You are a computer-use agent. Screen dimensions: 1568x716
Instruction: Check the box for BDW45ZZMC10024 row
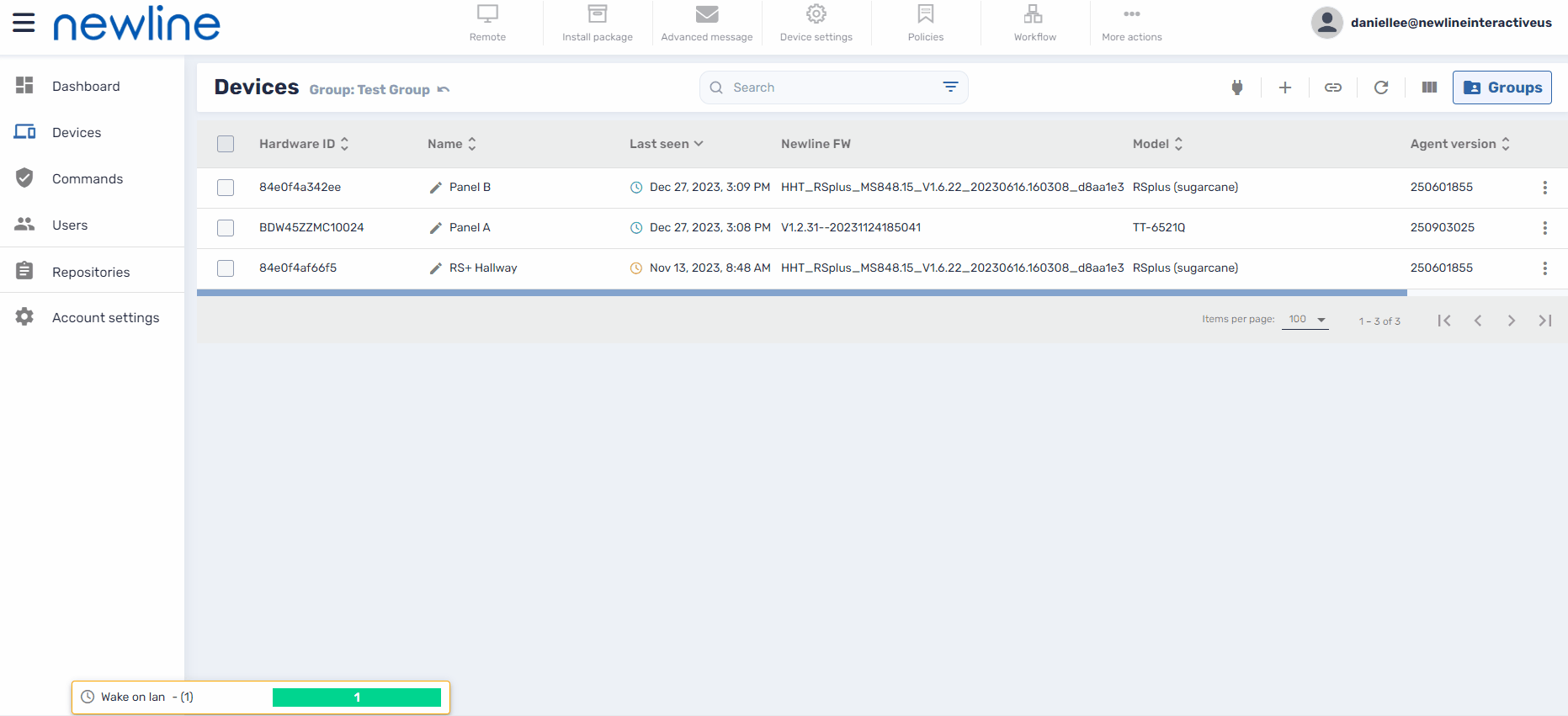(x=226, y=228)
